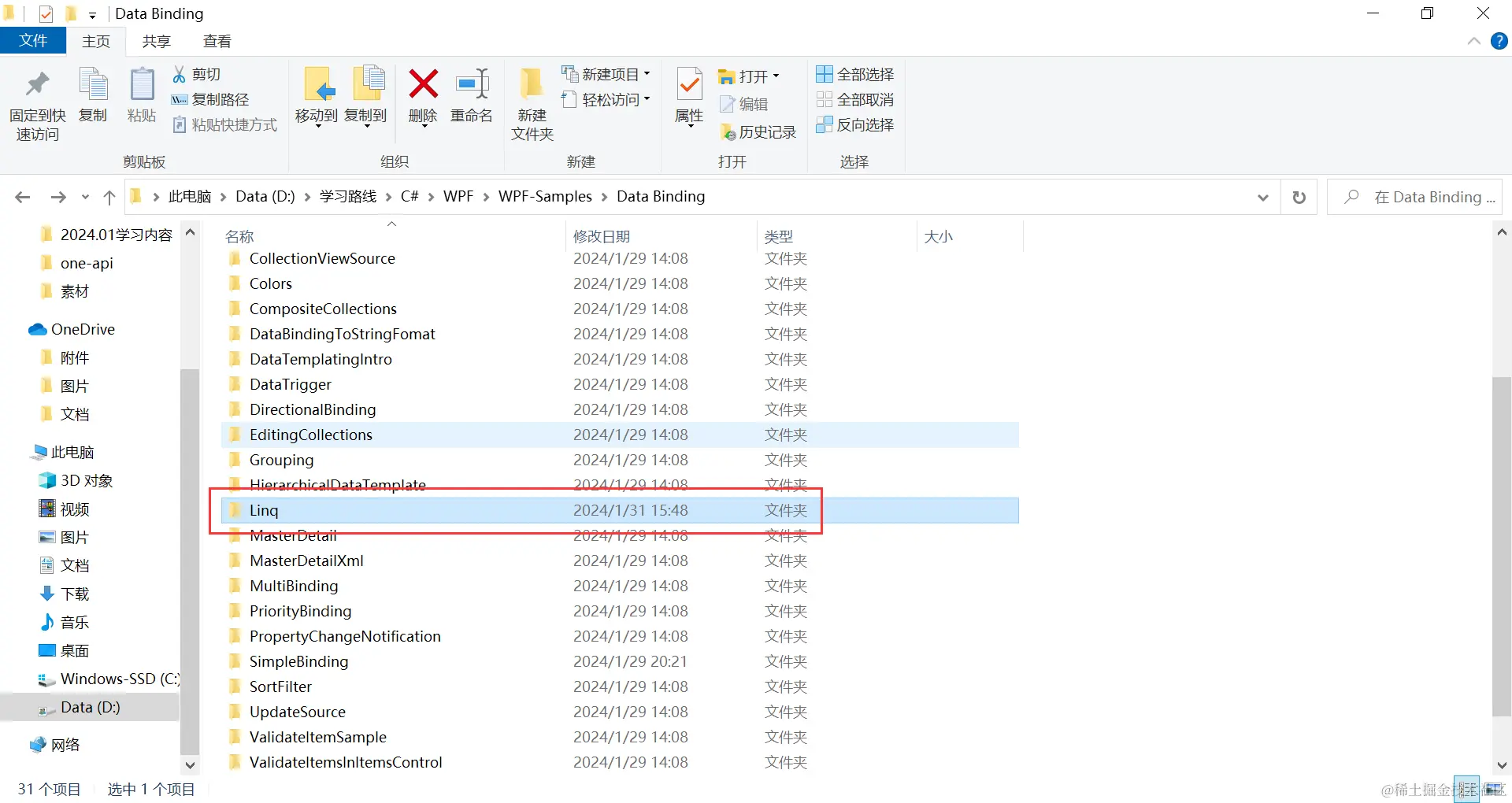Screen dimensions: 1512x803
Task: Sort by the Date Modified (修改日期) column
Action: 602,236
